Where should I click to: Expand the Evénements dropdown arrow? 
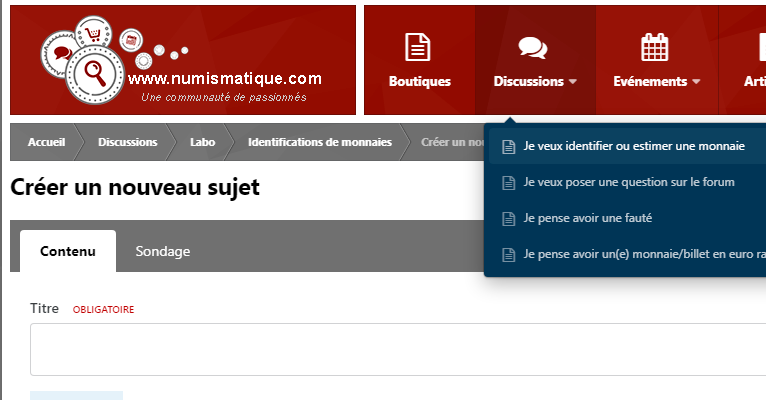pyautogui.click(x=696, y=82)
